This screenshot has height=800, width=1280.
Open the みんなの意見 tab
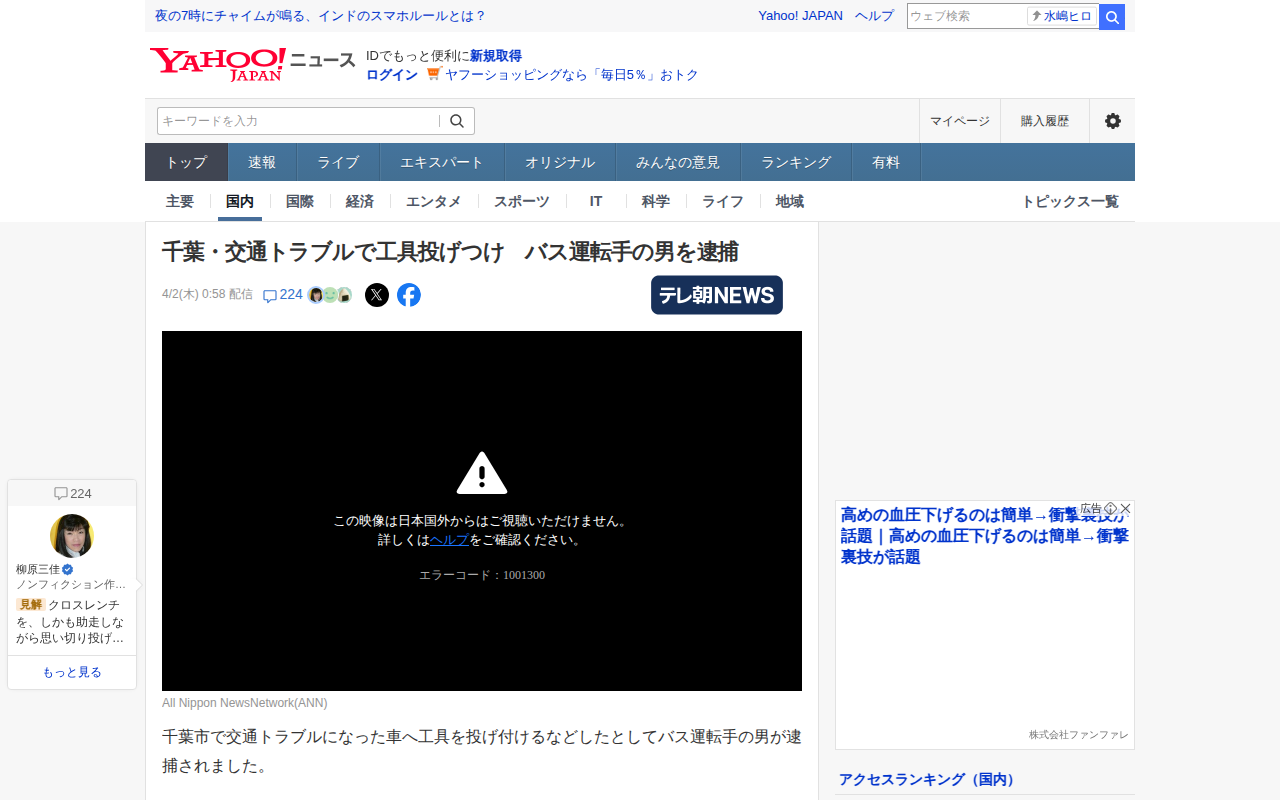(x=678, y=162)
